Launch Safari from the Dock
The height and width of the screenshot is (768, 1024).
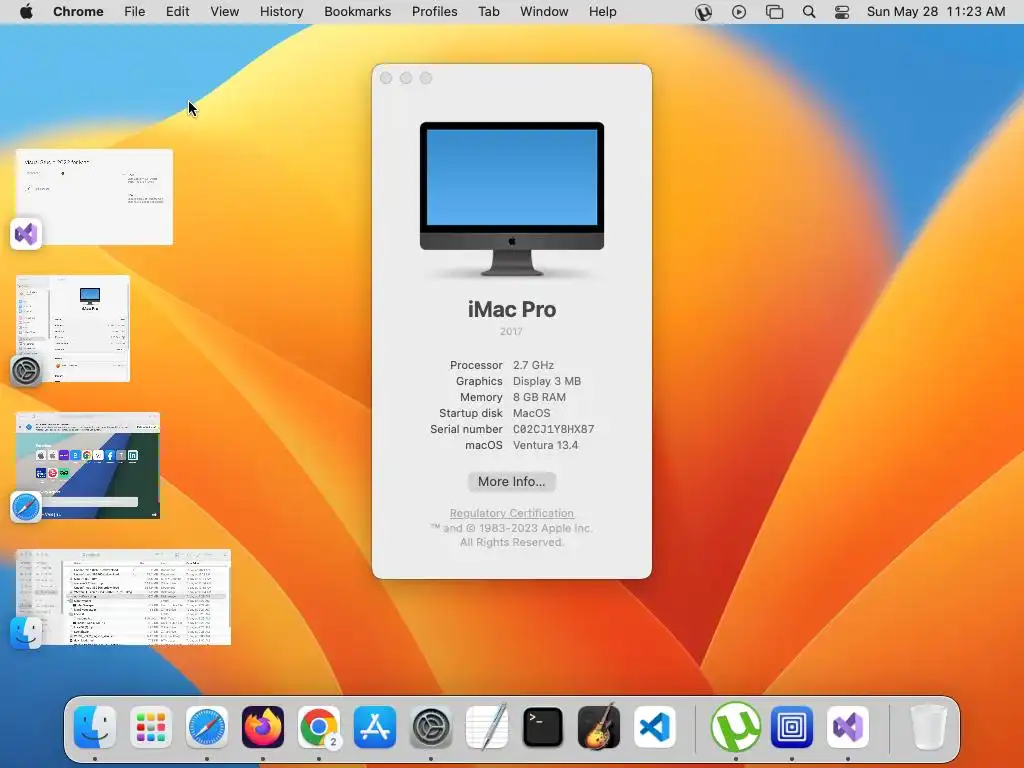207,727
